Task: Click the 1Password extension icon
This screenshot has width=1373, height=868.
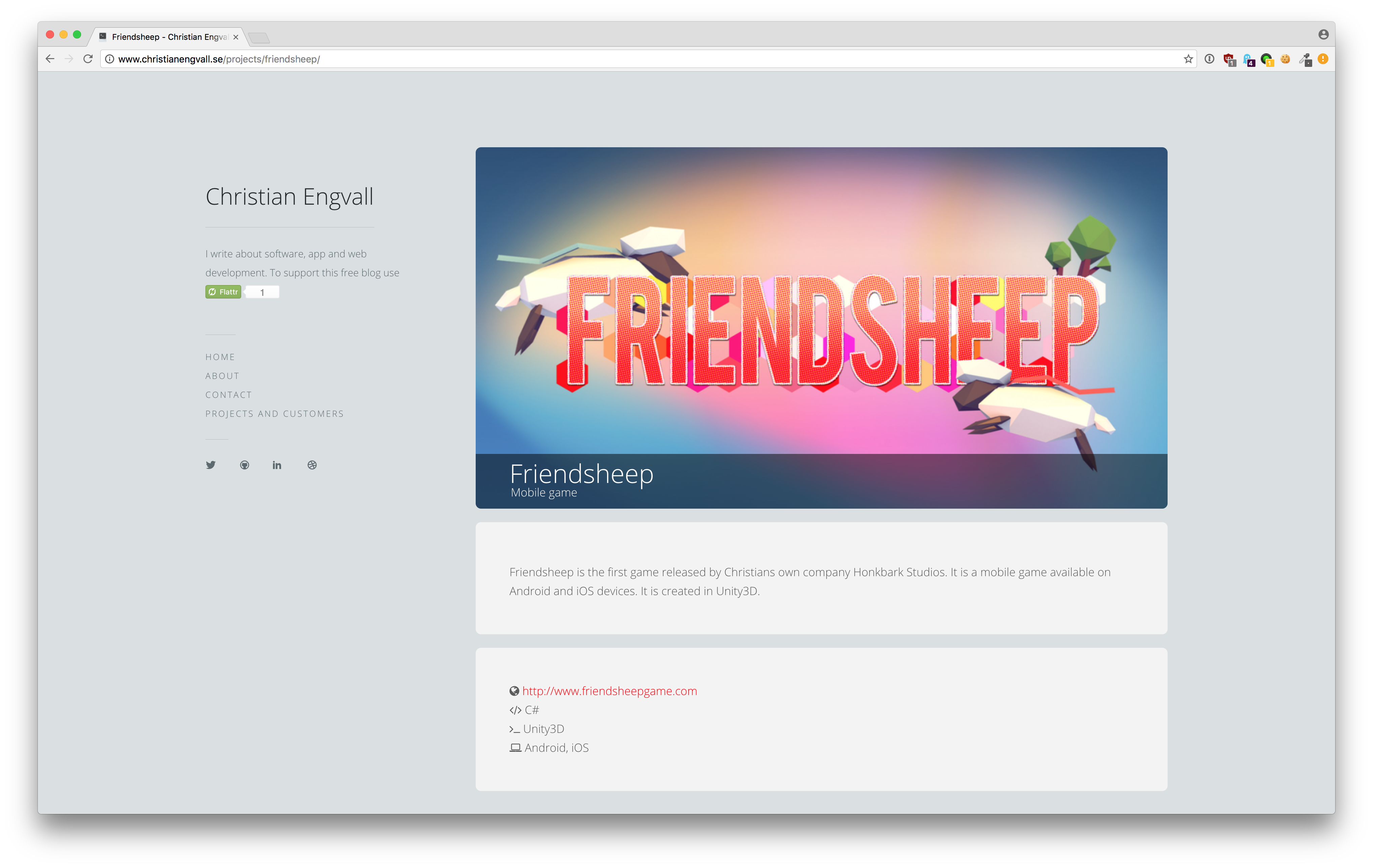Action: [x=1209, y=59]
